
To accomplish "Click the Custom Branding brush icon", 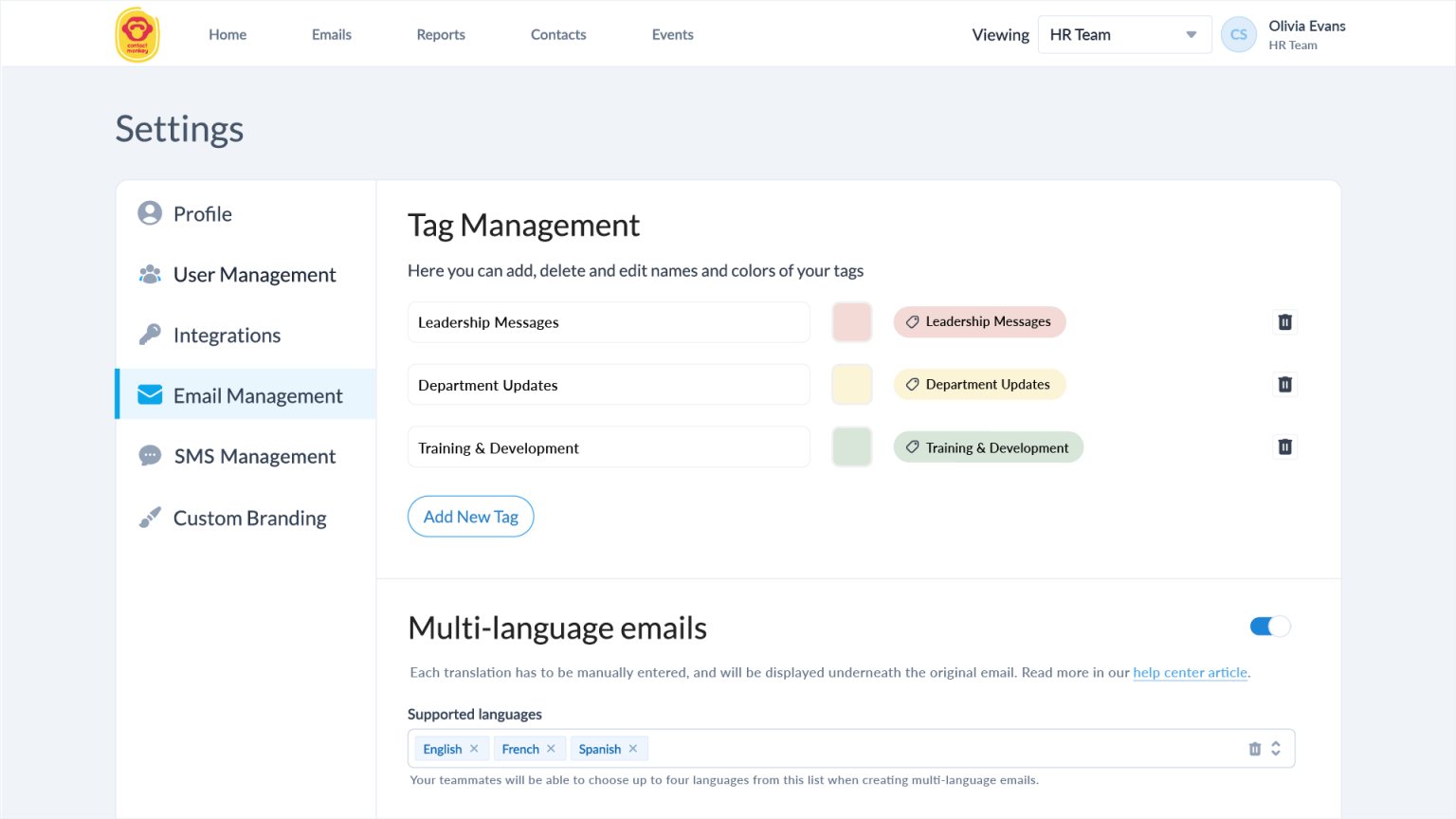I will pyautogui.click(x=149, y=517).
